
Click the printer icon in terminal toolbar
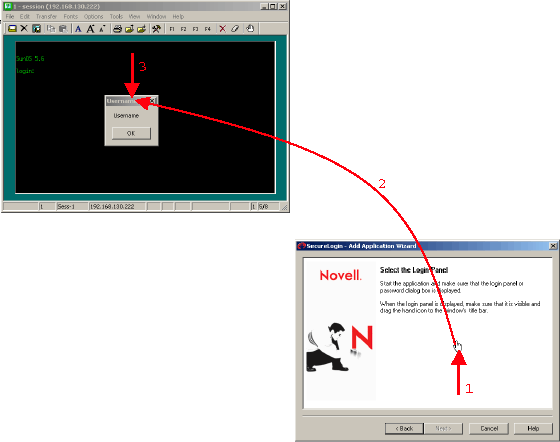[x=118, y=29]
